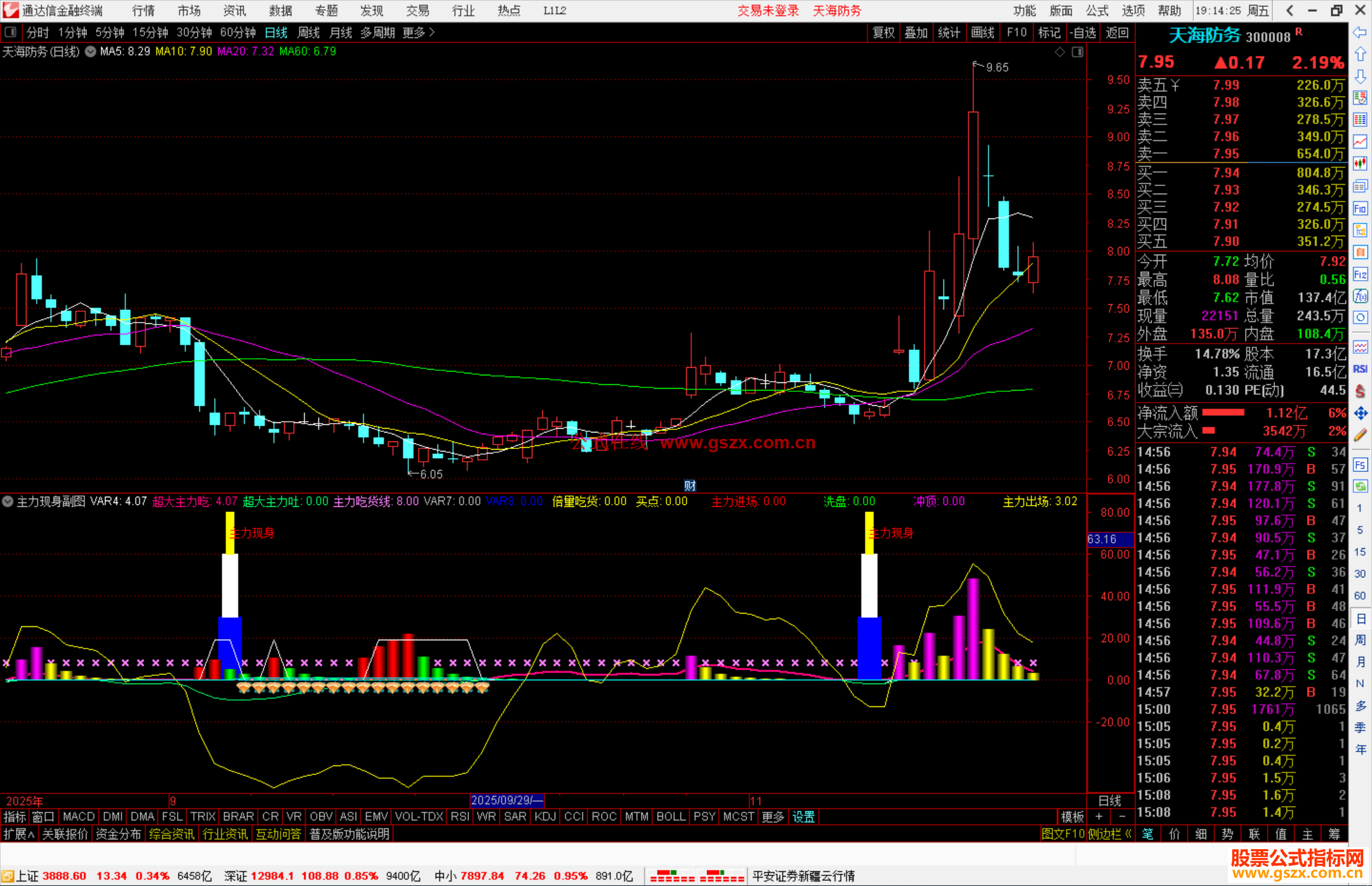Click the 2025/09/29 date marker on timeline
1372x886 pixels.
click(x=506, y=800)
